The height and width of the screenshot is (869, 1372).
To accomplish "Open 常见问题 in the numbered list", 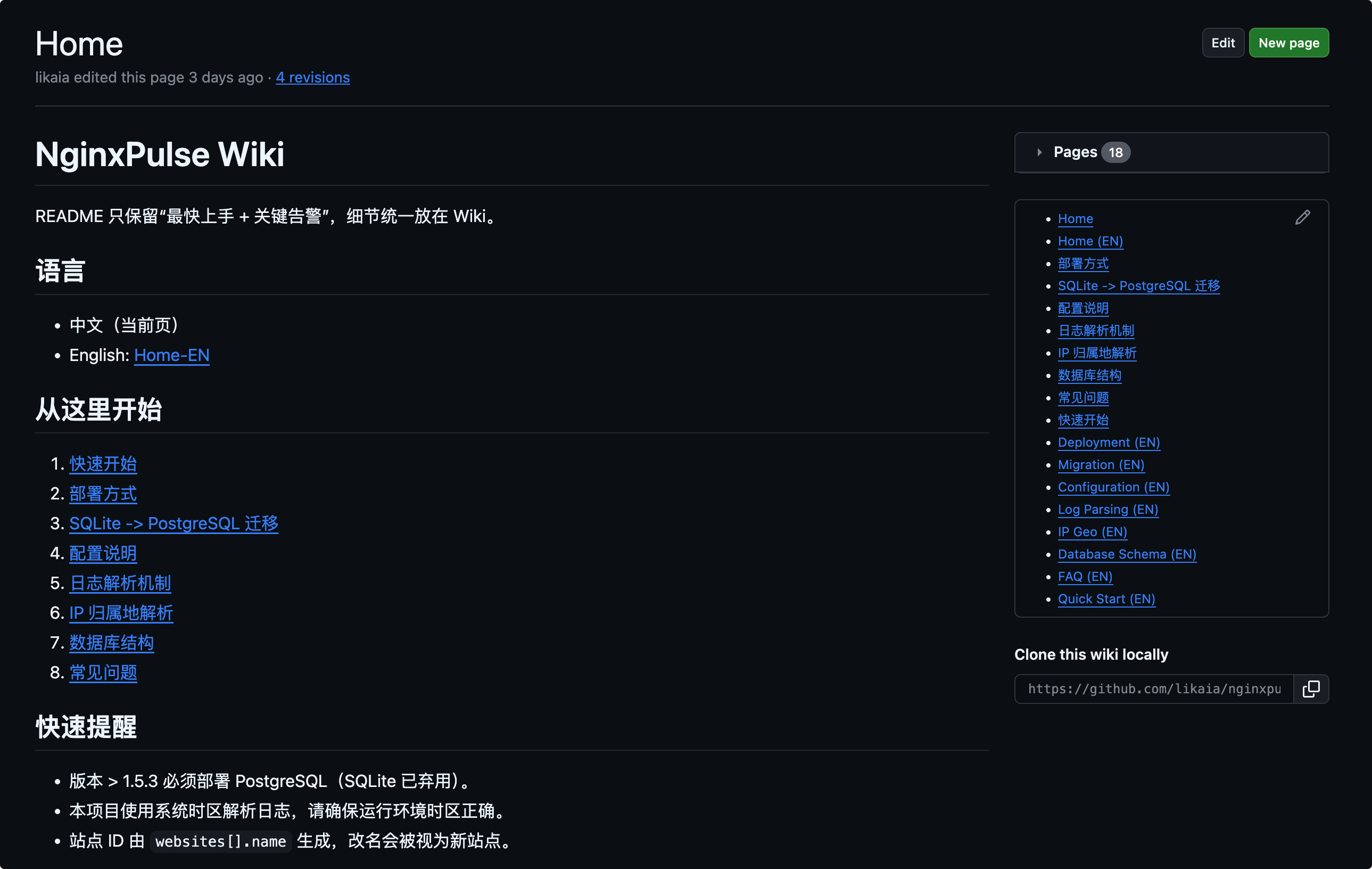I will (103, 673).
